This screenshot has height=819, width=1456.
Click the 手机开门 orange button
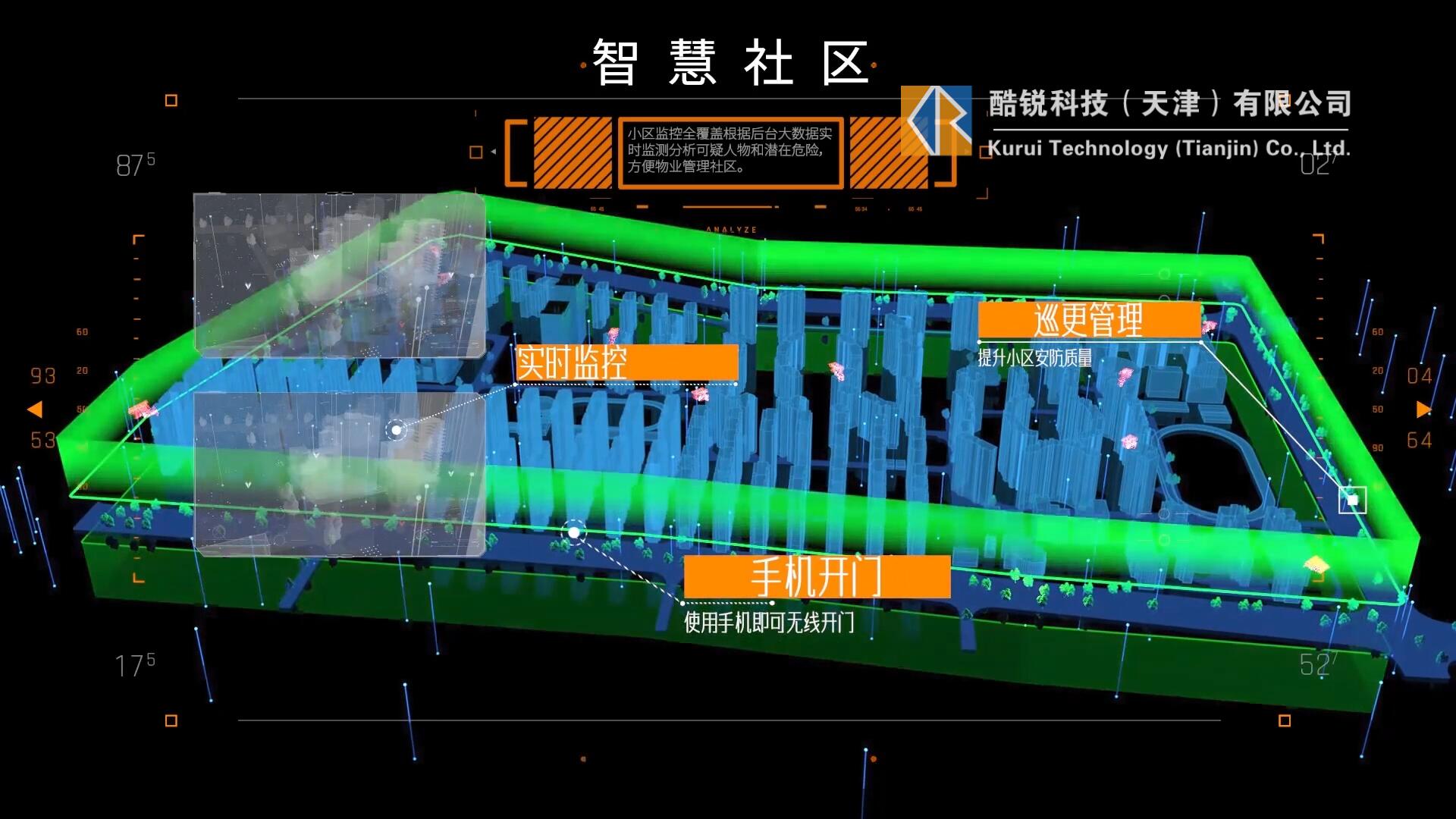(x=817, y=578)
